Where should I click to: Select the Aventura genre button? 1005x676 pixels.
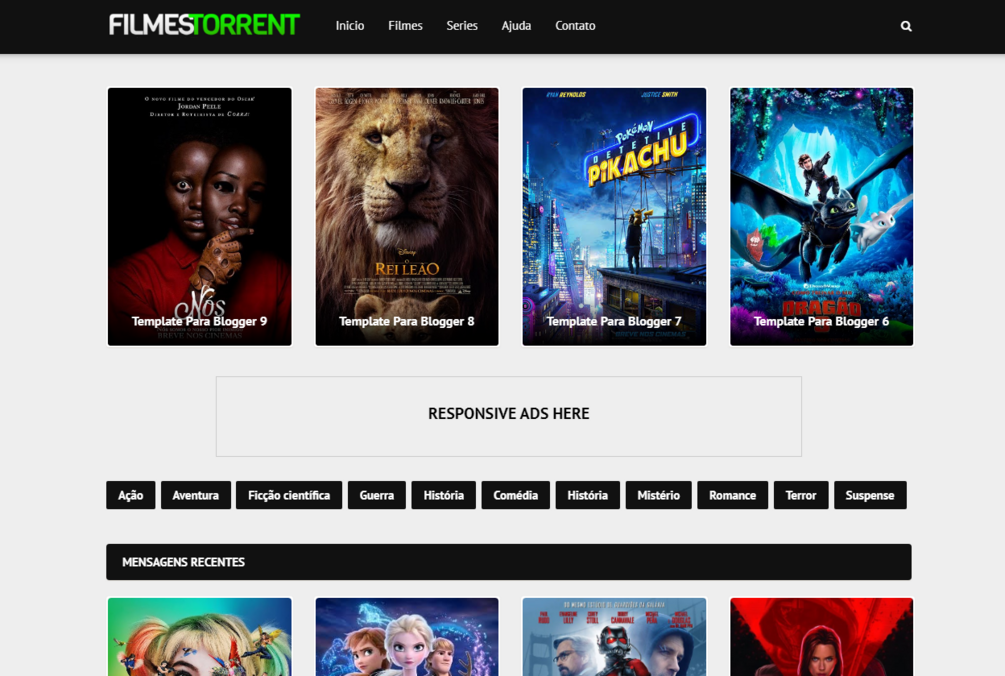tap(195, 495)
